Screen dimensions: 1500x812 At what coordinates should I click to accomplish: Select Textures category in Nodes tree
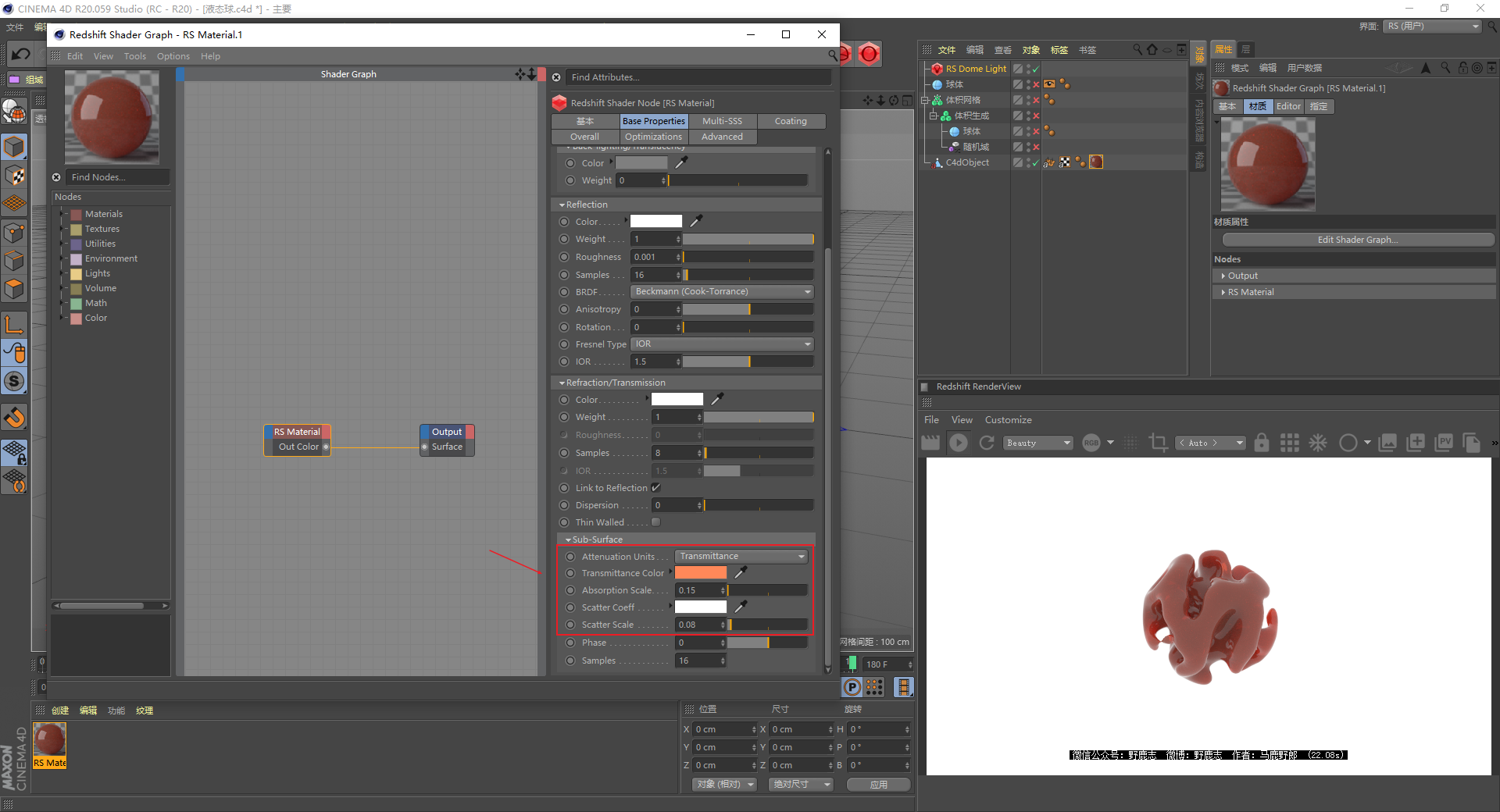coord(102,229)
